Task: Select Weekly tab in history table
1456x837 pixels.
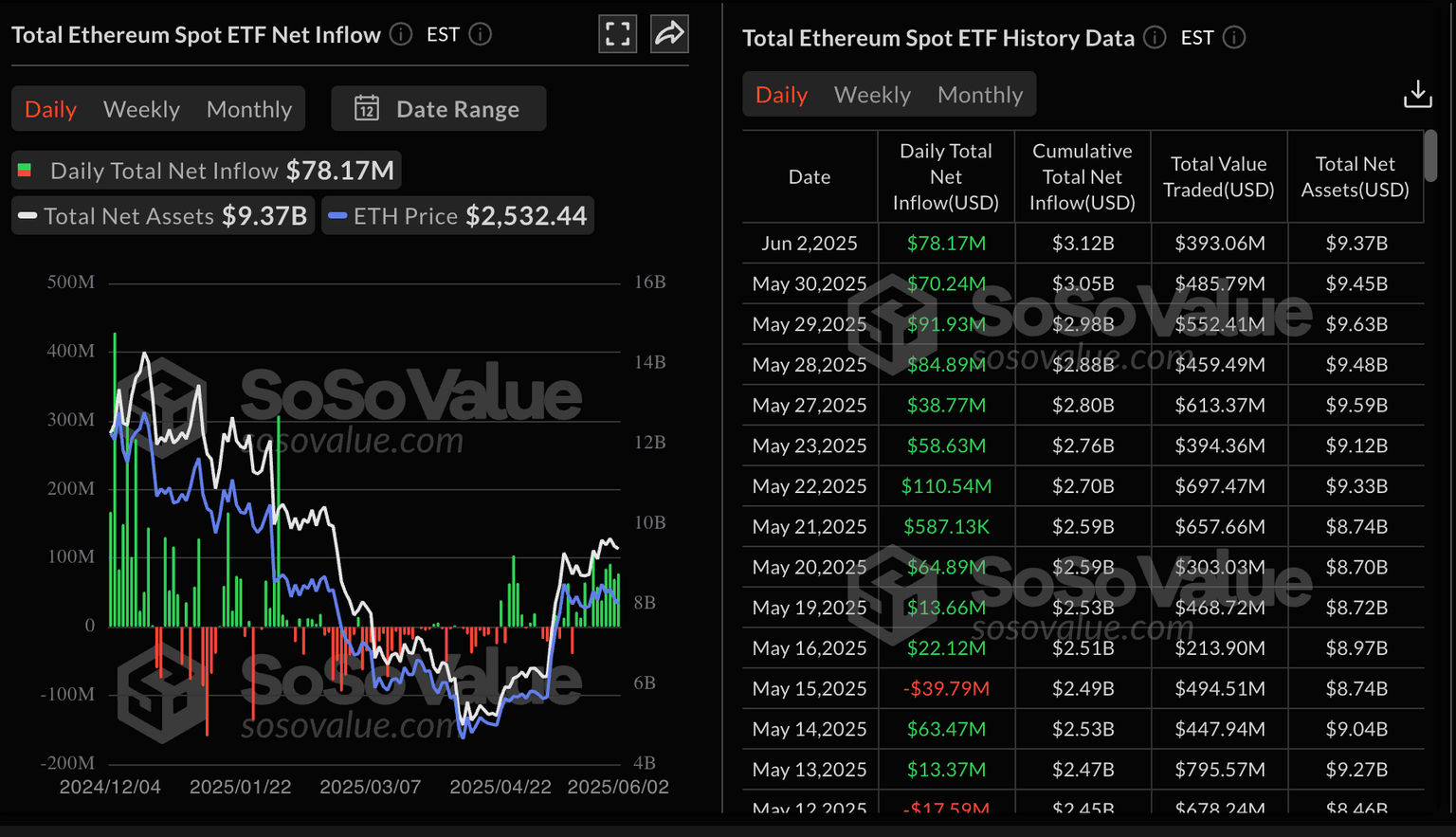Action: click(x=872, y=95)
